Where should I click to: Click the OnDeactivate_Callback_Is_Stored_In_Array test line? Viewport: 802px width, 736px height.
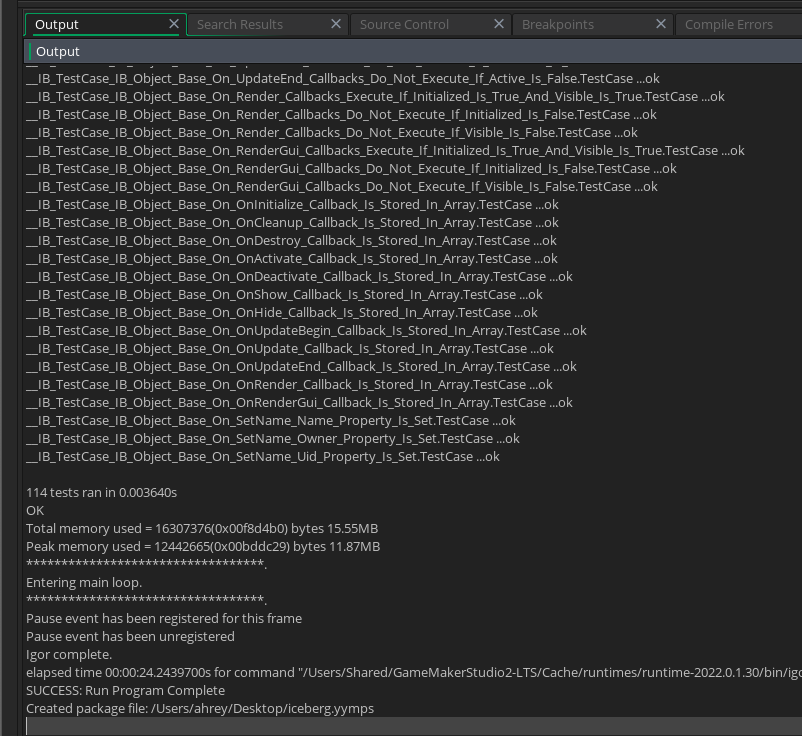(x=299, y=277)
